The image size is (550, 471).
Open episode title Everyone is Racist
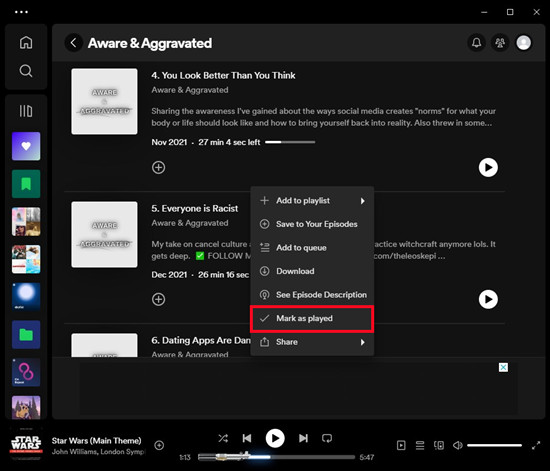tap(195, 208)
